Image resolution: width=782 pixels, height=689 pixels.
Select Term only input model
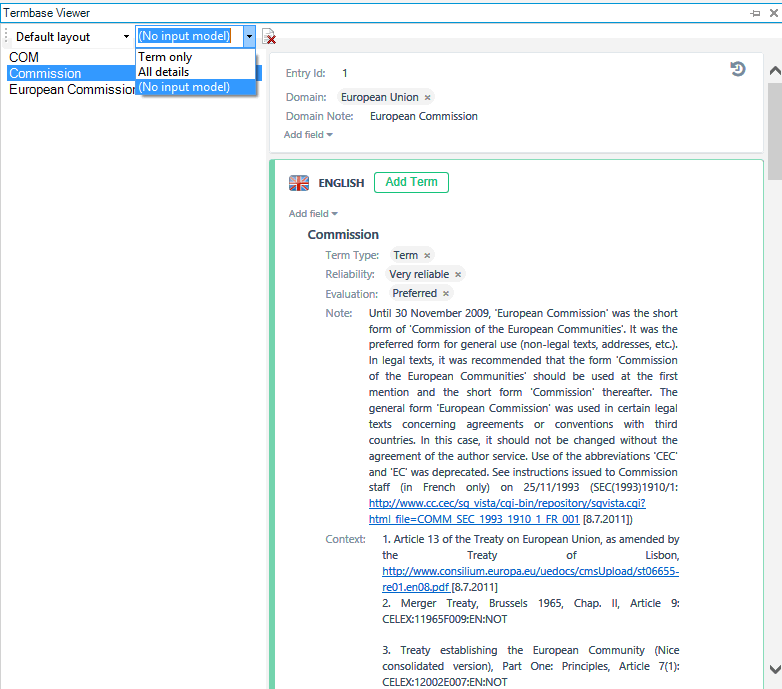196,57
